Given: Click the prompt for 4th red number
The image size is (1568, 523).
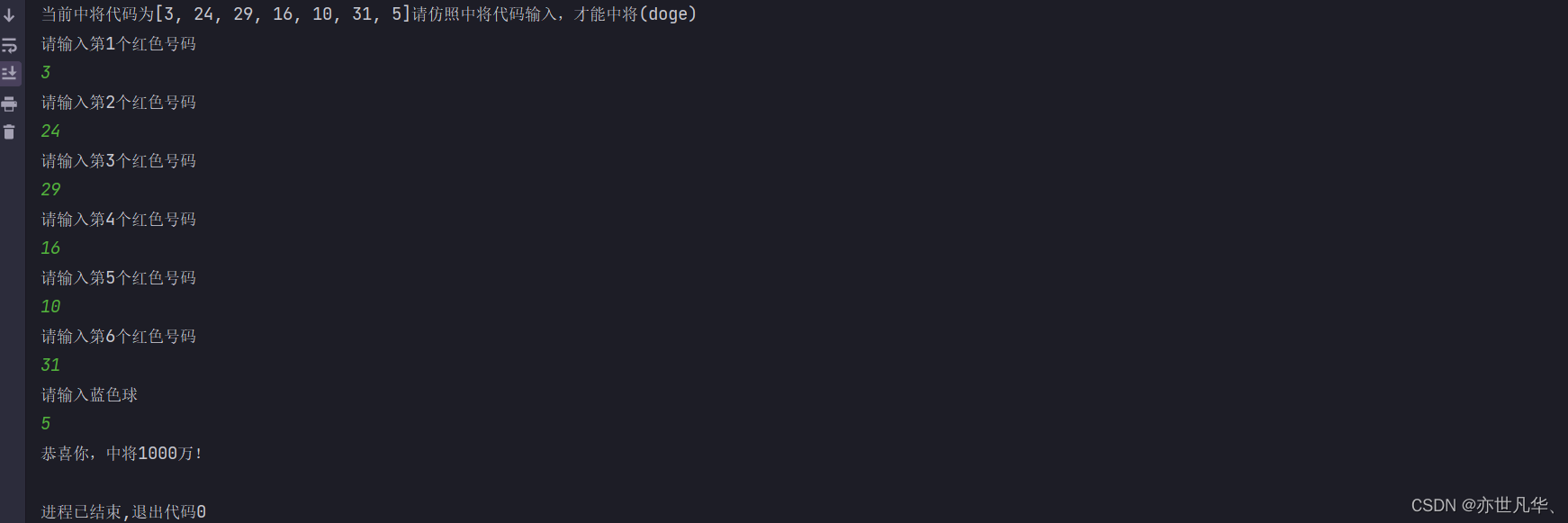Looking at the screenshot, I should [x=119, y=220].
